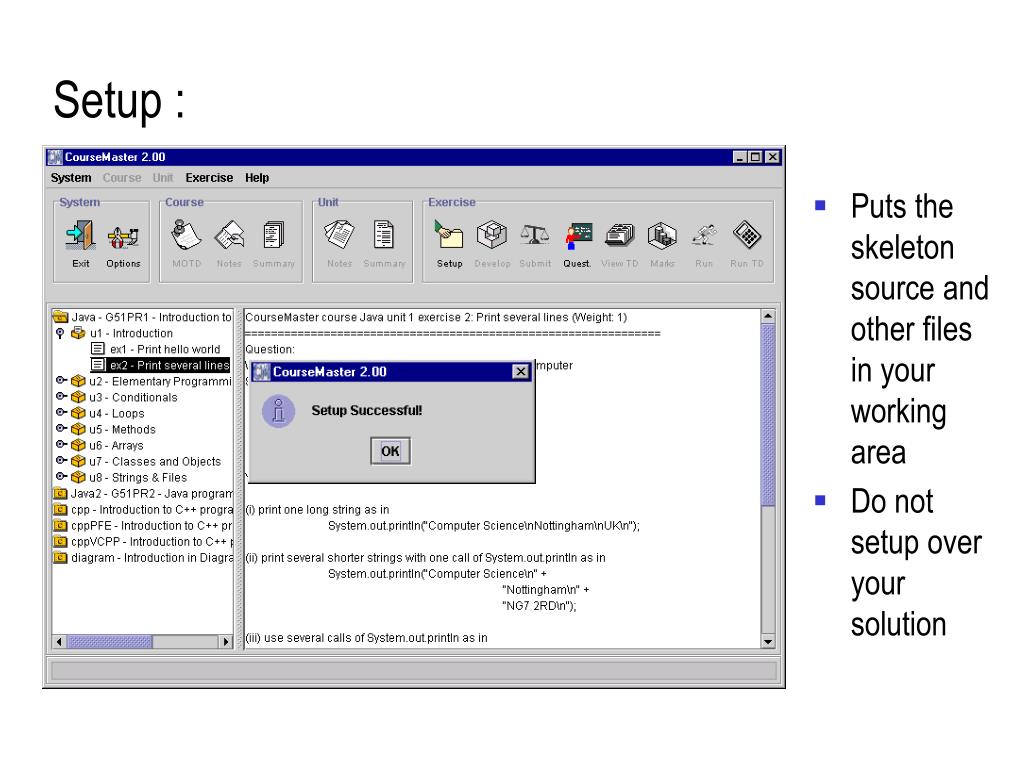The image size is (1024, 768).
Task: Collapse the u1 - Introduction unit node
Action: 60,333
